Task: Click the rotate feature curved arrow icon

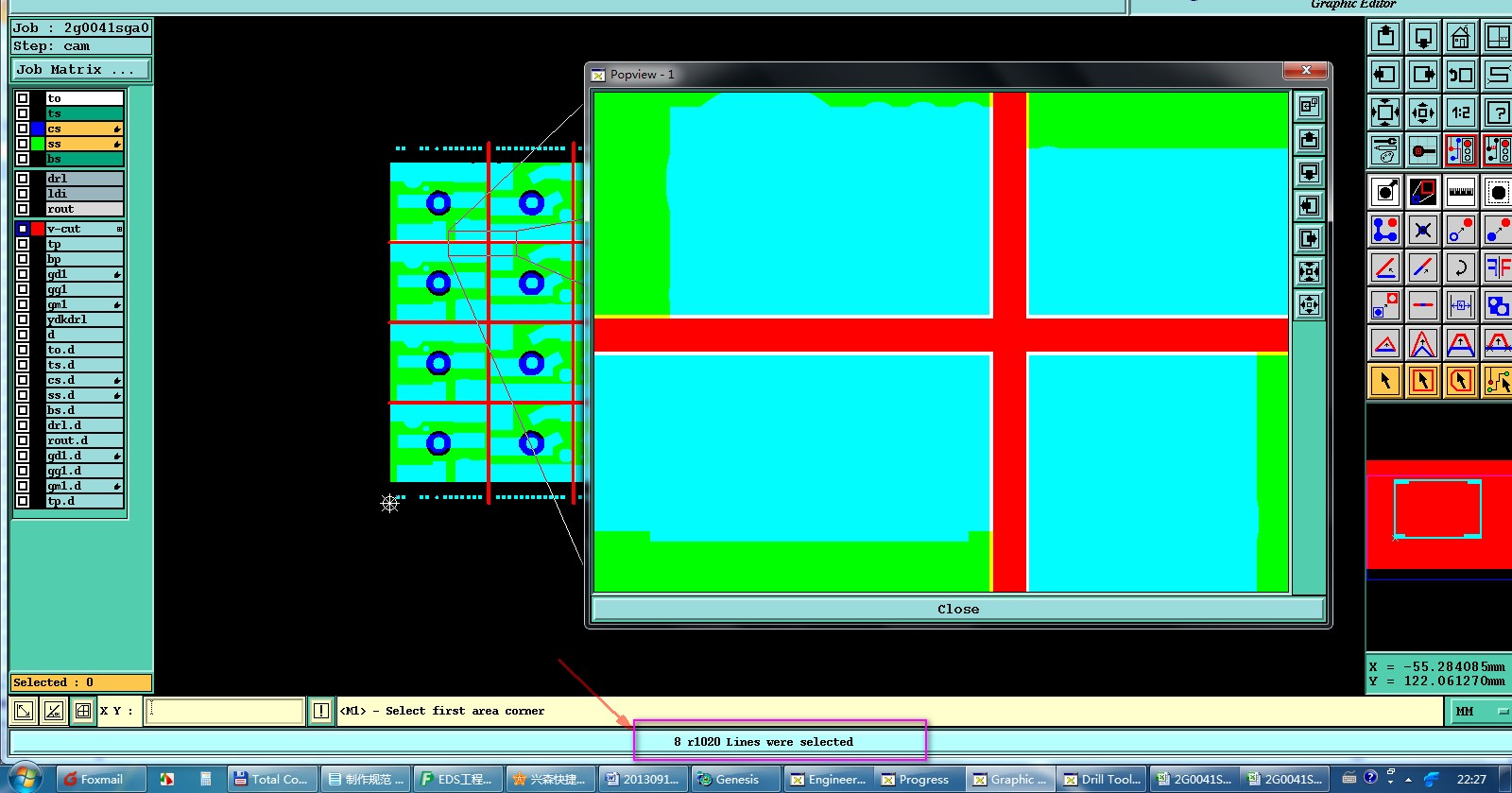Action: tap(1461, 267)
